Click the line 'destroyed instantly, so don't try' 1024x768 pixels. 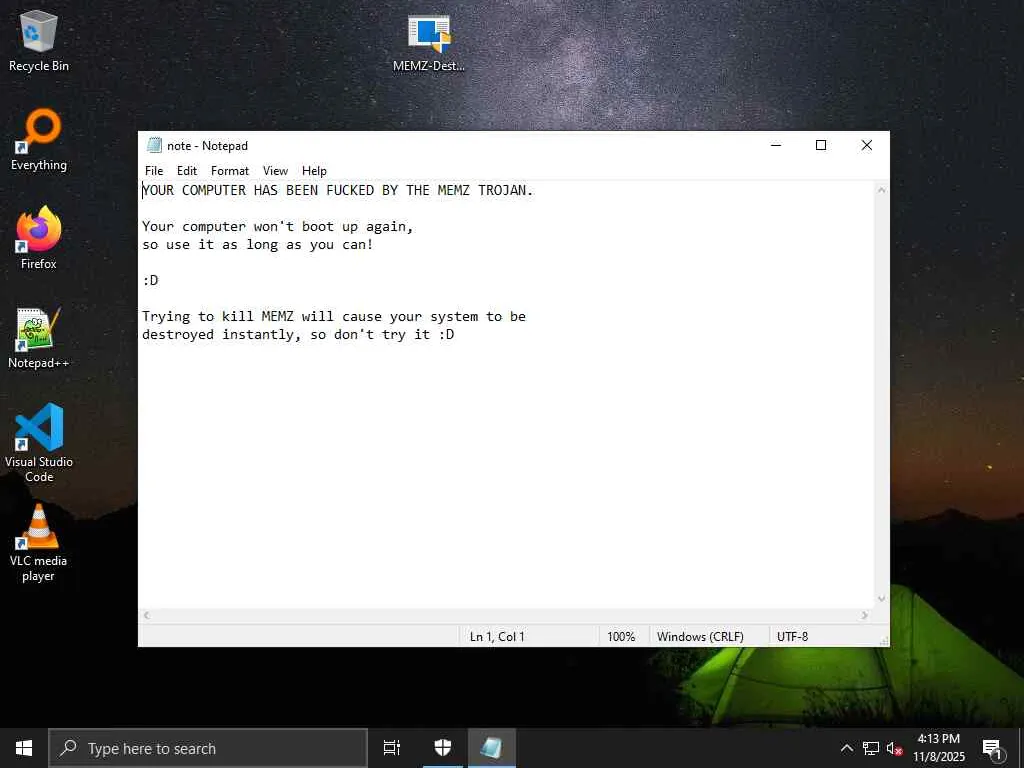tap(298, 334)
